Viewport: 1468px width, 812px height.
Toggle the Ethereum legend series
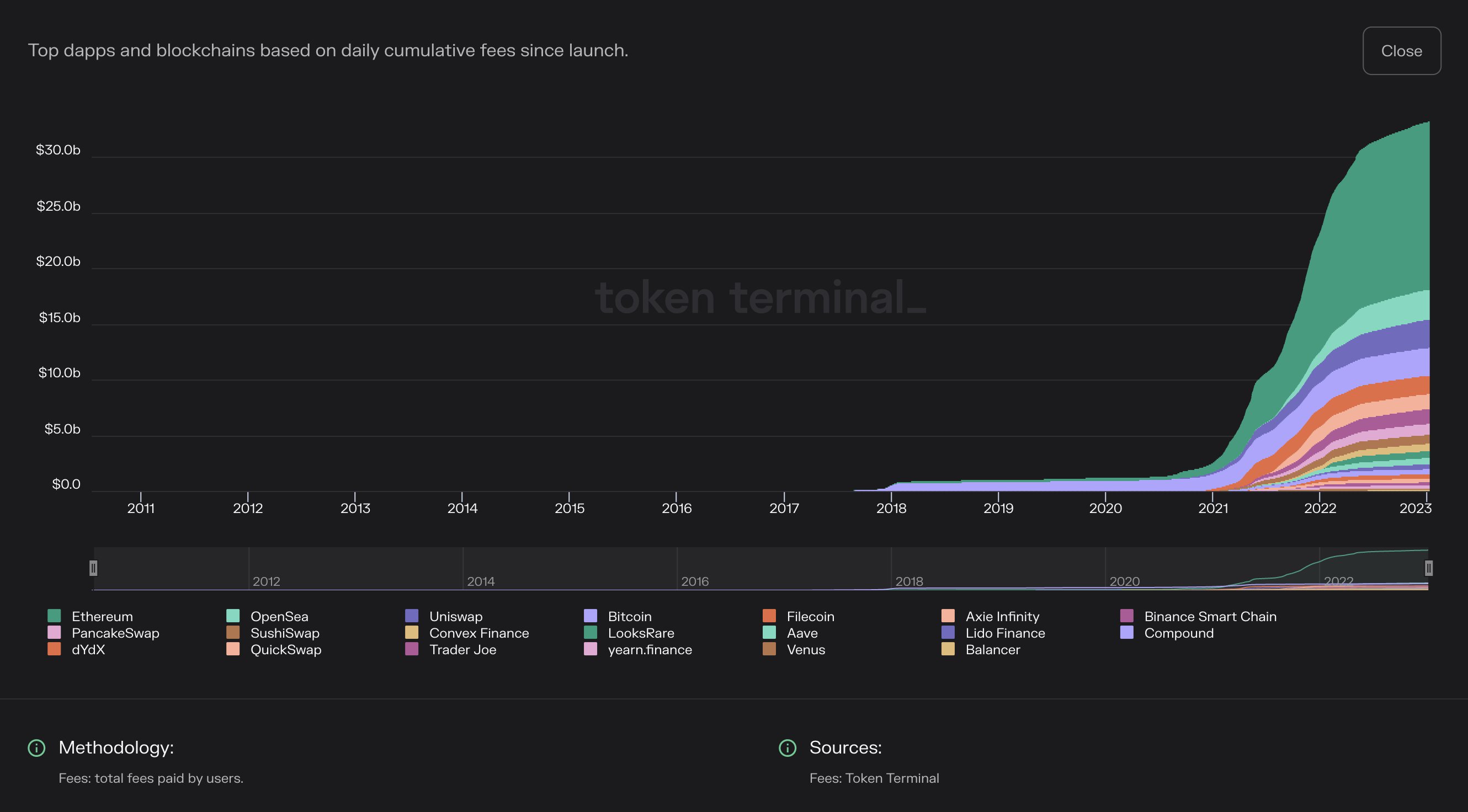pyautogui.click(x=102, y=616)
